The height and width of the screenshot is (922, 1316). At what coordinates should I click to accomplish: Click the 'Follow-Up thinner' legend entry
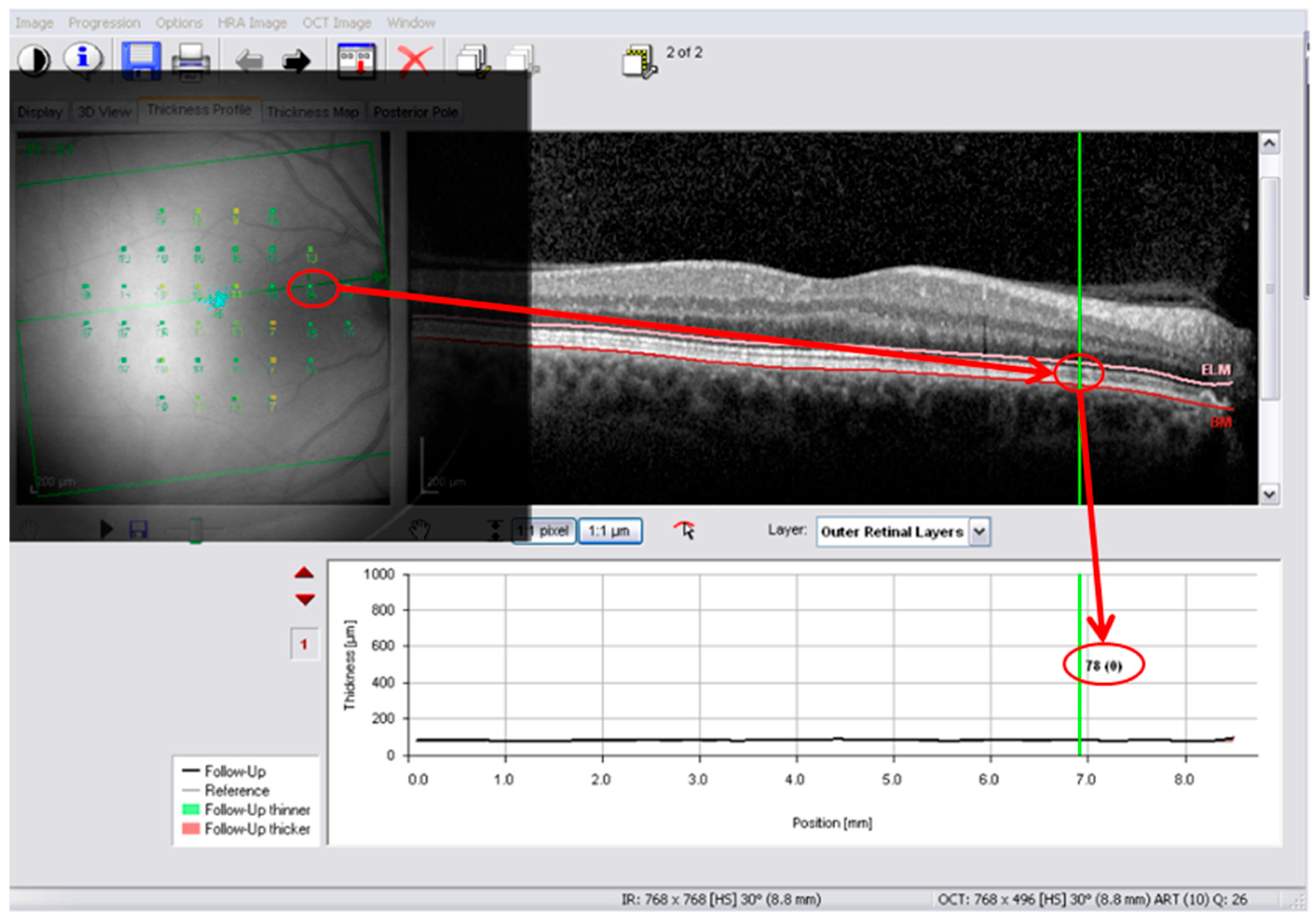click(247, 810)
